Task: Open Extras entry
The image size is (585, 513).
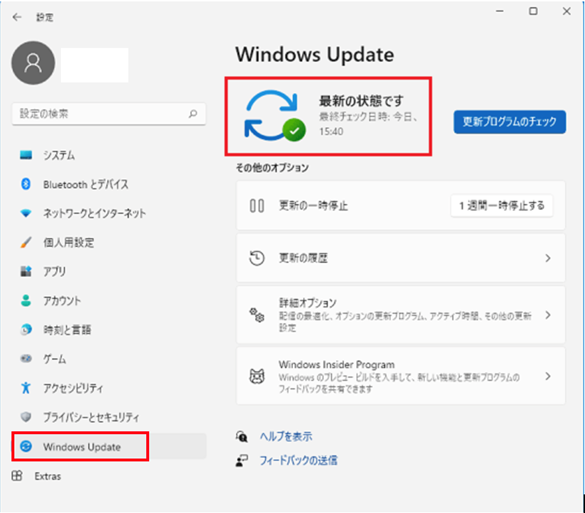Action: pos(48,476)
